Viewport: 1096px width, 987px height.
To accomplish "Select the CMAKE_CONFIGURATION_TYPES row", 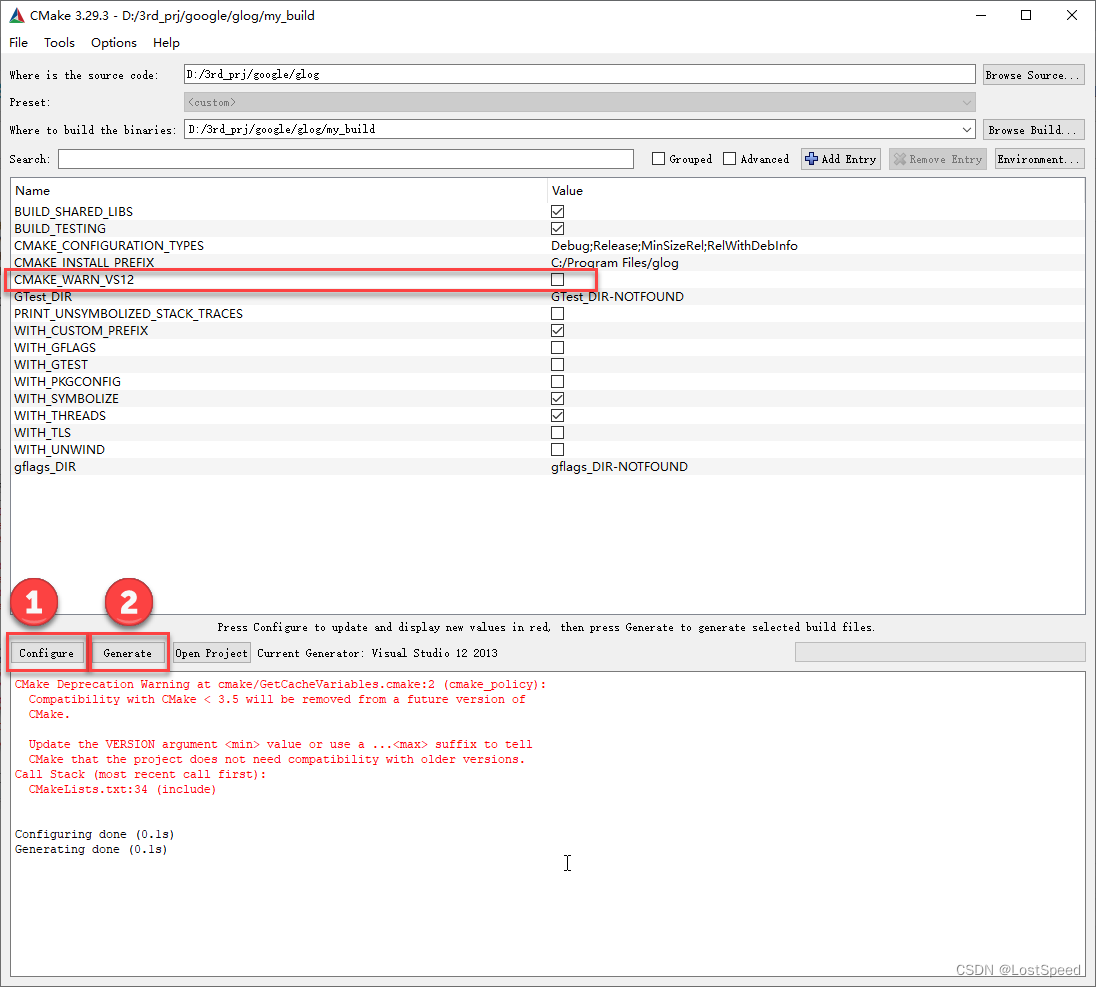I will click(547, 246).
